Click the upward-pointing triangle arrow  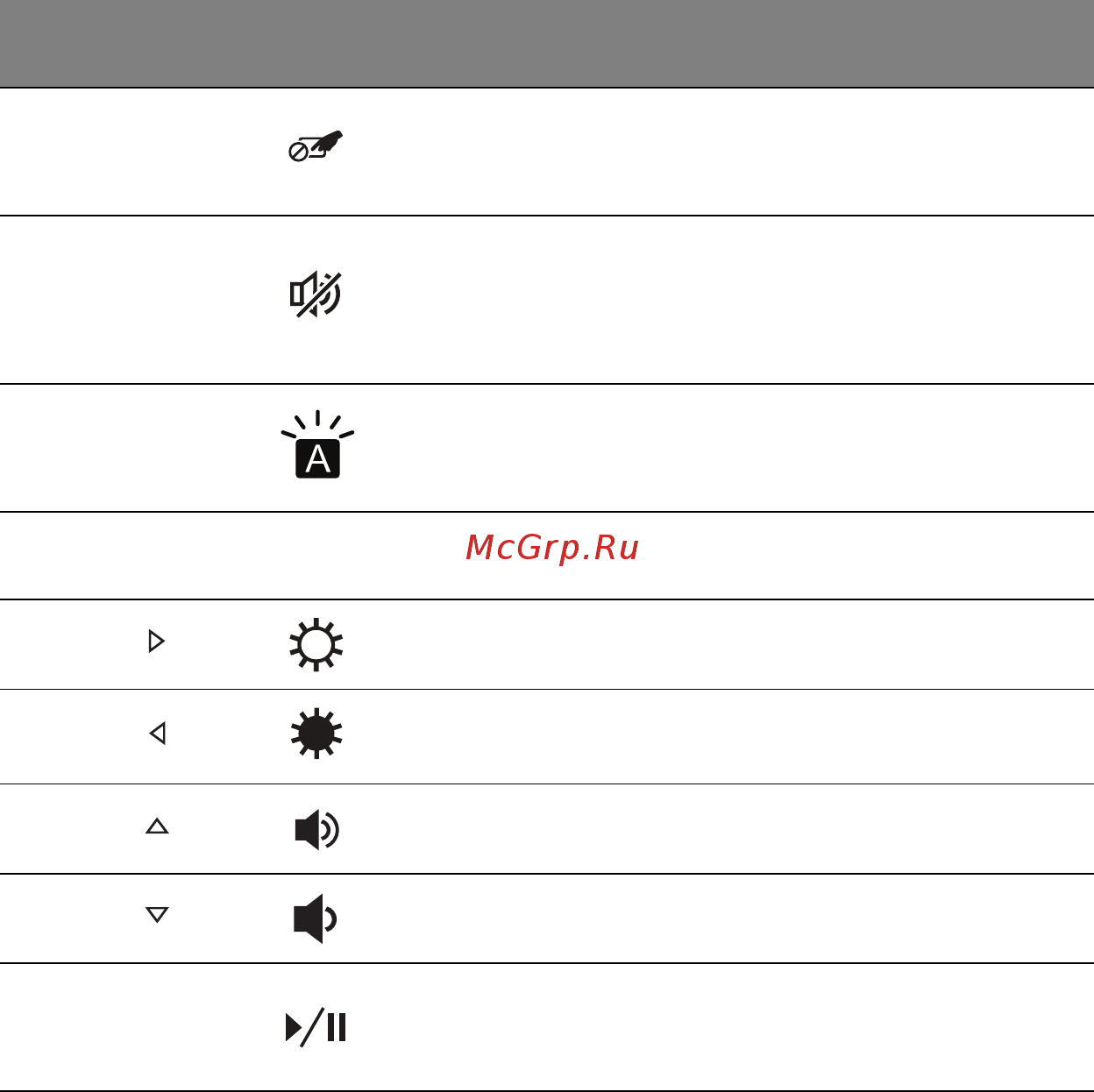point(157,826)
